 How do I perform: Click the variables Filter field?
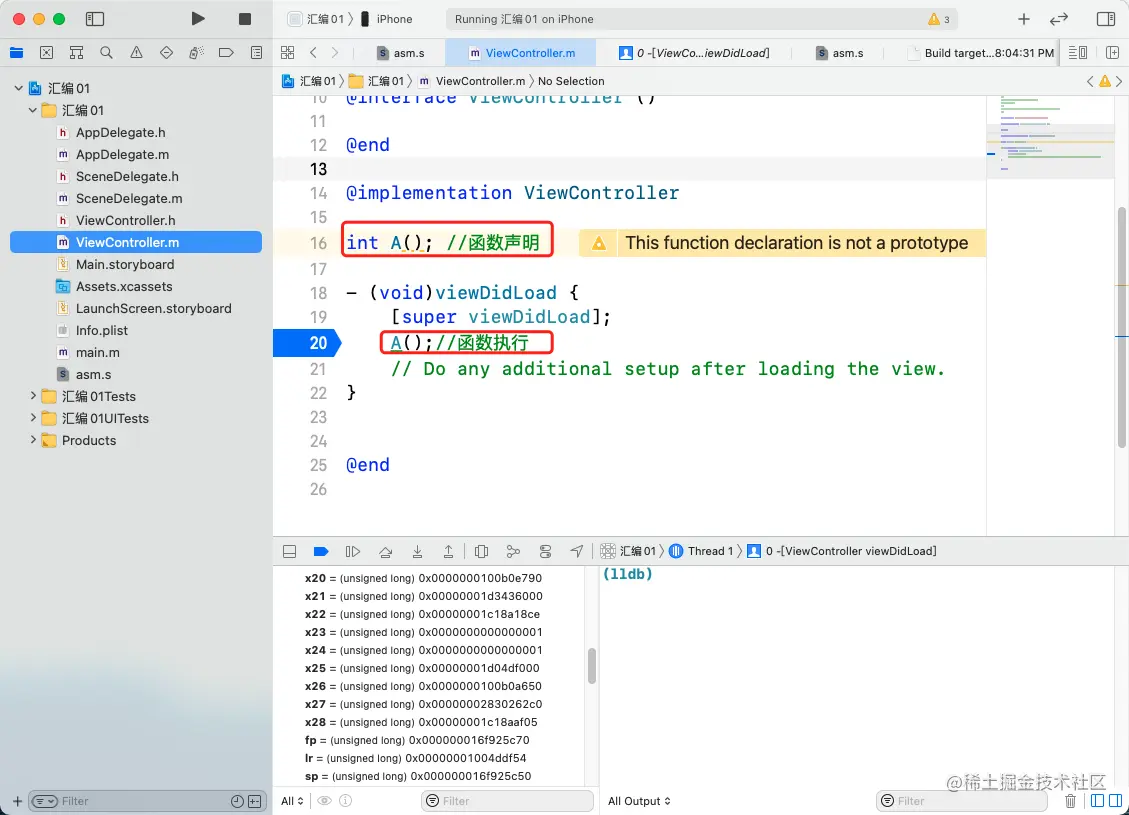tap(507, 801)
